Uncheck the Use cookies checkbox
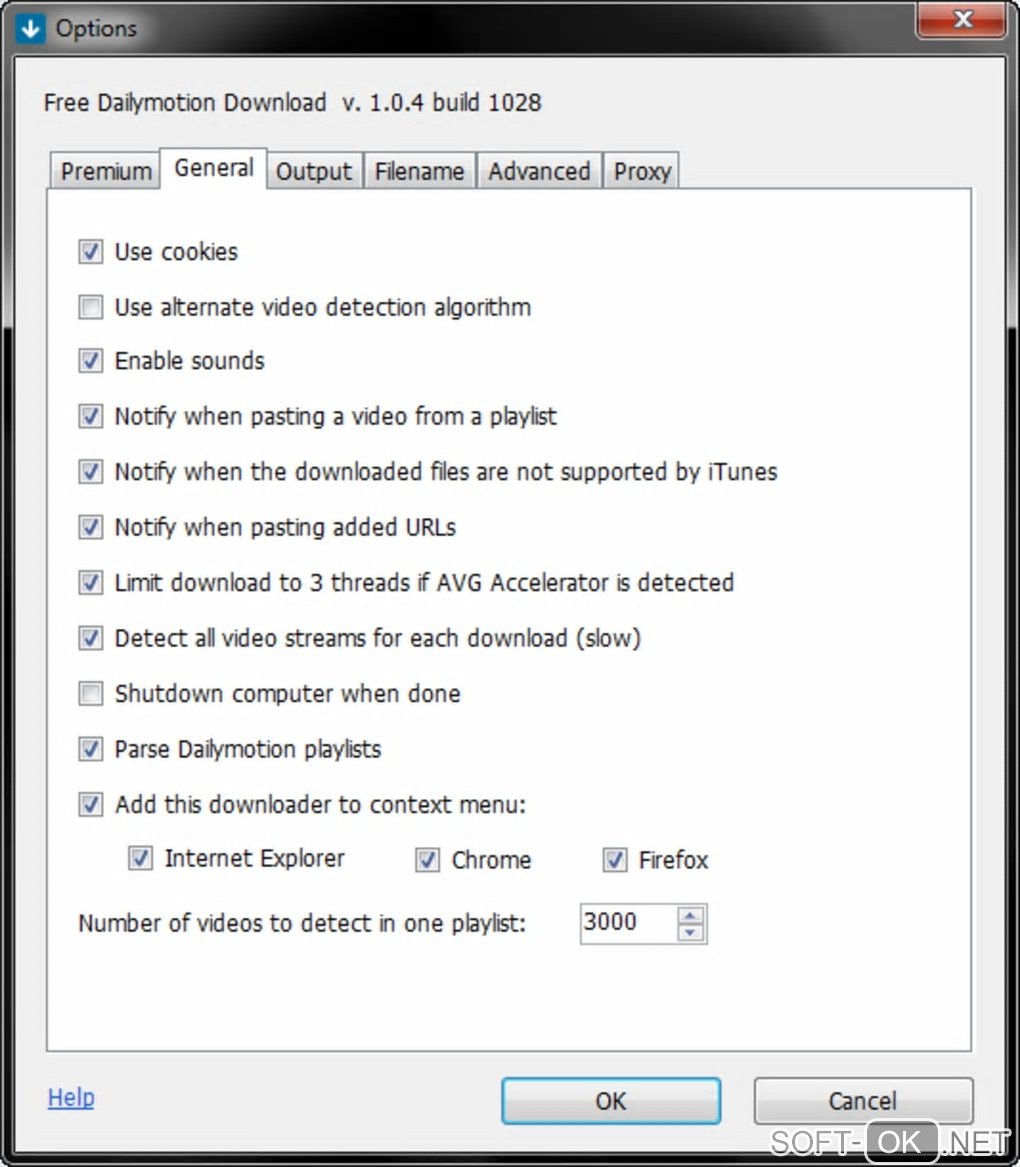Image resolution: width=1020 pixels, height=1167 pixels. [x=91, y=252]
